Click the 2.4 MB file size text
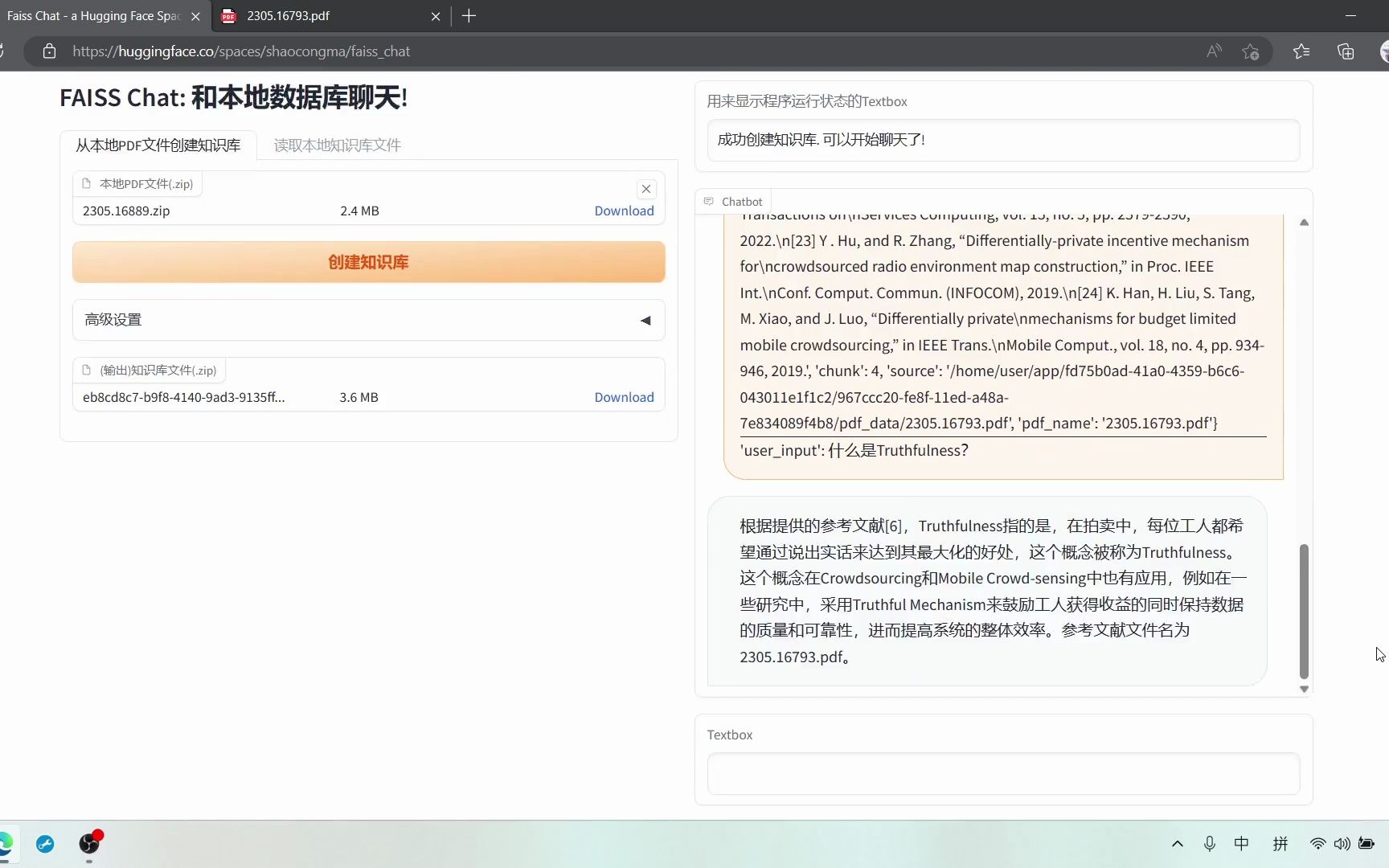The image size is (1389, 868). coord(359,211)
